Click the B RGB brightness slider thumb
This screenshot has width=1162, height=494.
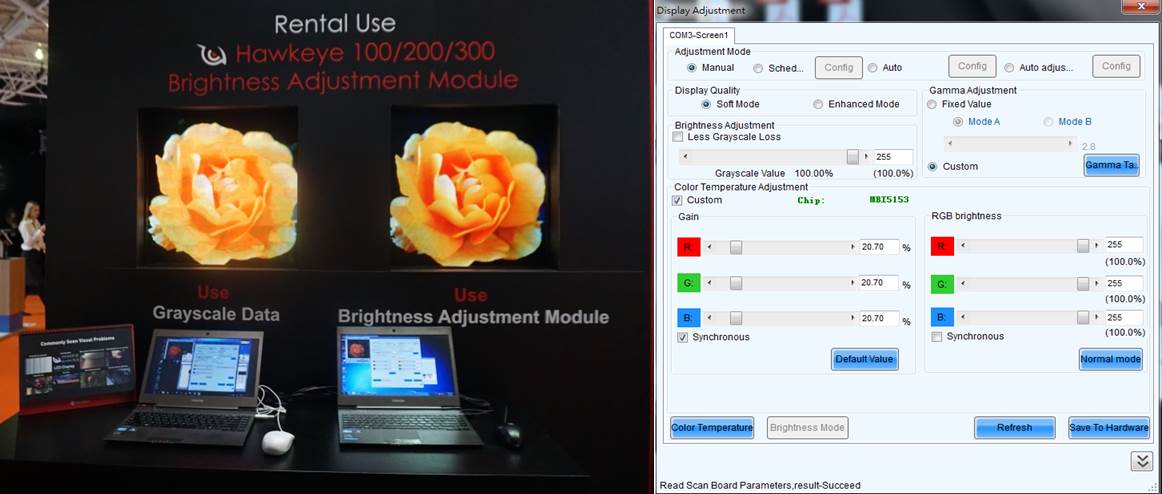1083,317
